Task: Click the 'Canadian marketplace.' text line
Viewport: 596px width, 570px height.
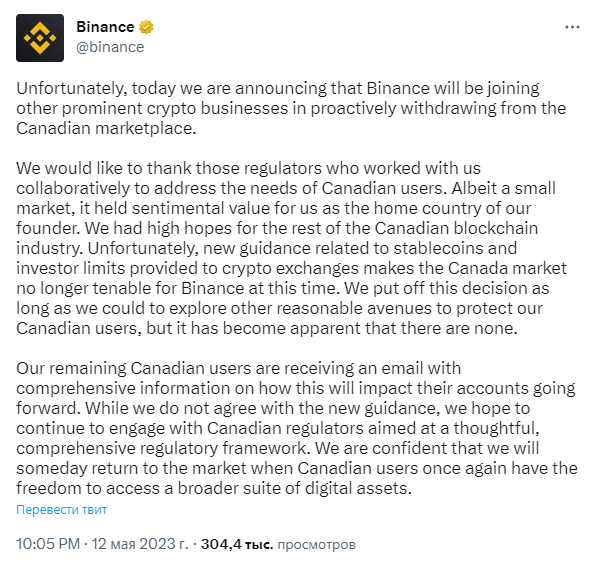Action: click(x=106, y=128)
